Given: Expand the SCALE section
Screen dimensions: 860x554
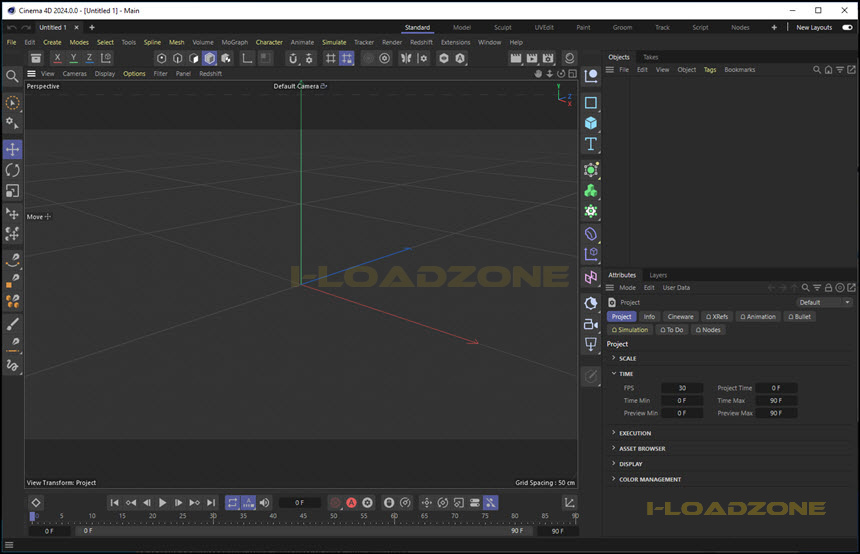Looking at the screenshot, I should pos(627,358).
